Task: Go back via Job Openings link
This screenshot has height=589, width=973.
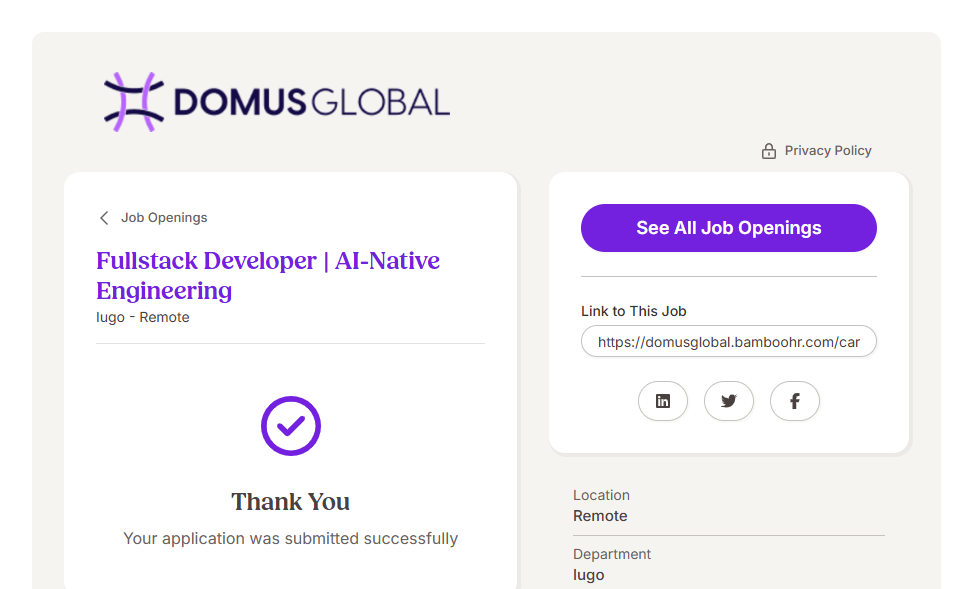Action: coord(164,218)
